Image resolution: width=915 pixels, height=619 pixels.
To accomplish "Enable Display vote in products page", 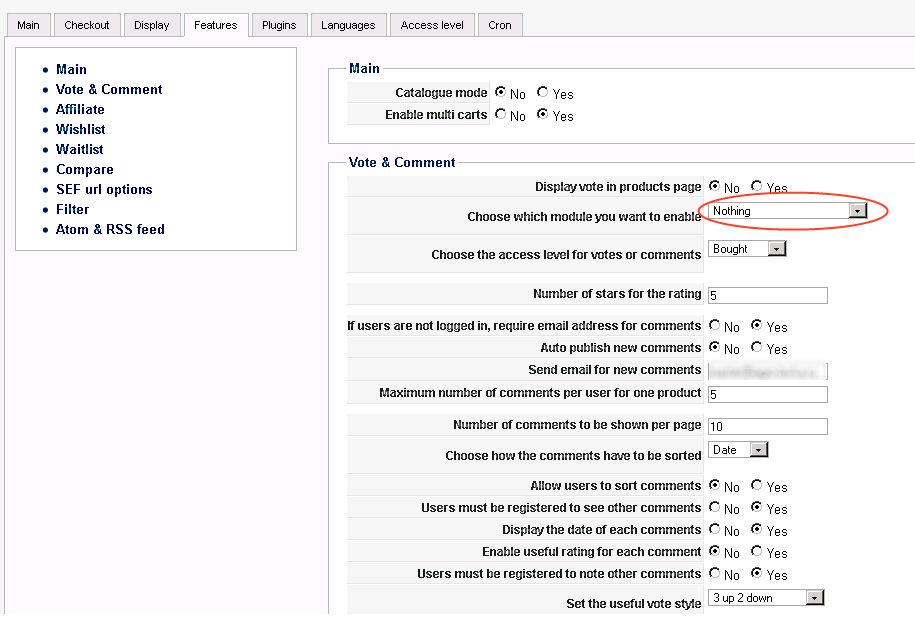I will pos(756,187).
